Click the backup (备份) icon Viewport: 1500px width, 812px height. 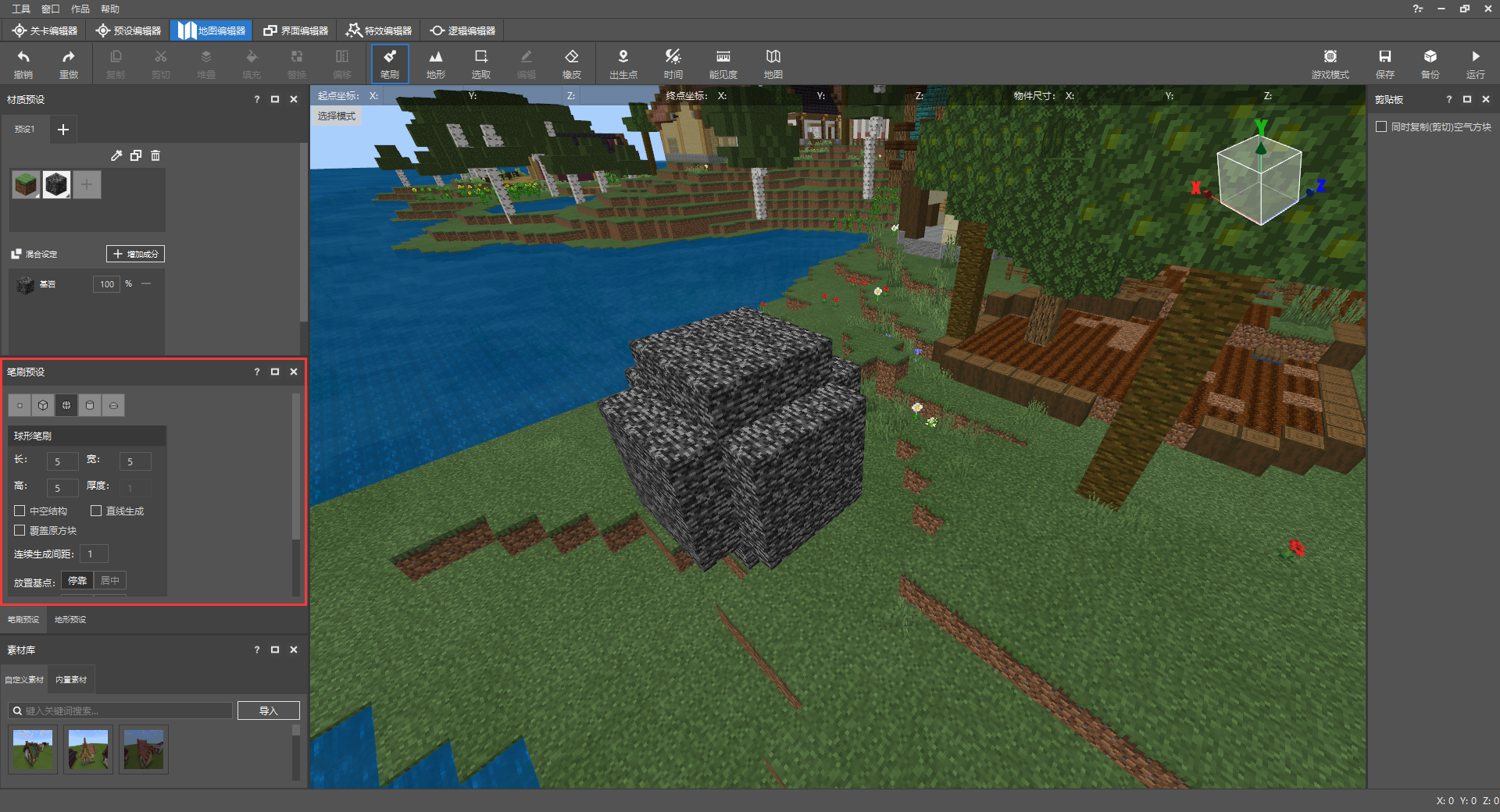(1430, 63)
